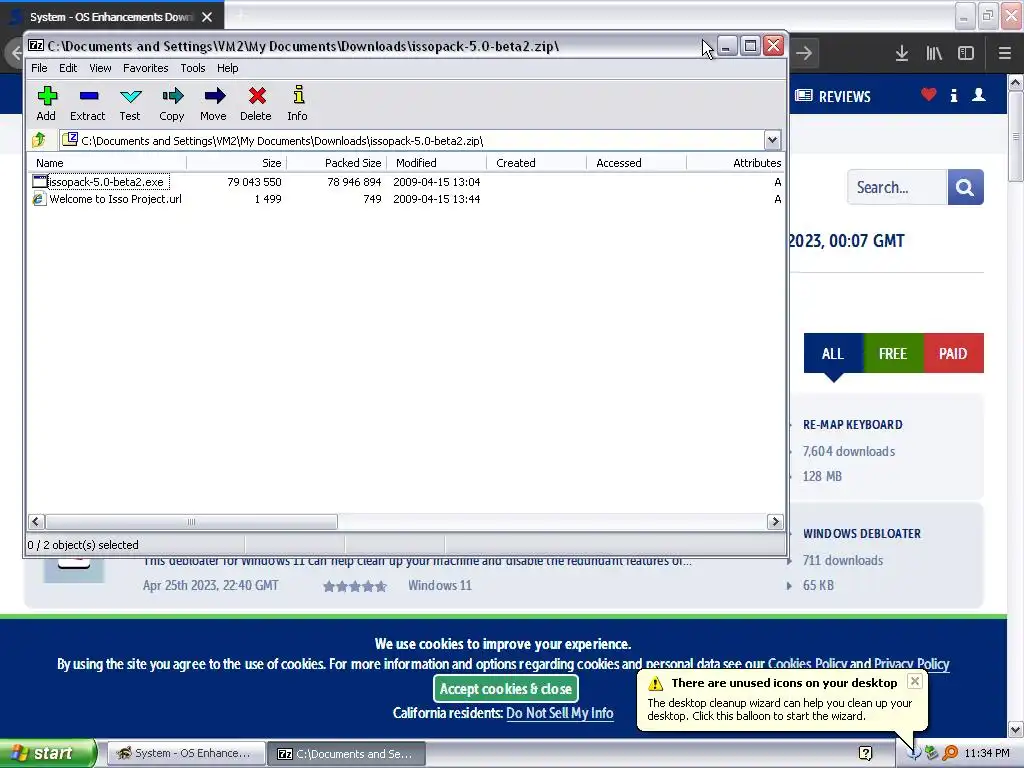Click the red Delete toolbar icon
Image resolution: width=1024 pixels, height=768 pixels.
(257, 96)
